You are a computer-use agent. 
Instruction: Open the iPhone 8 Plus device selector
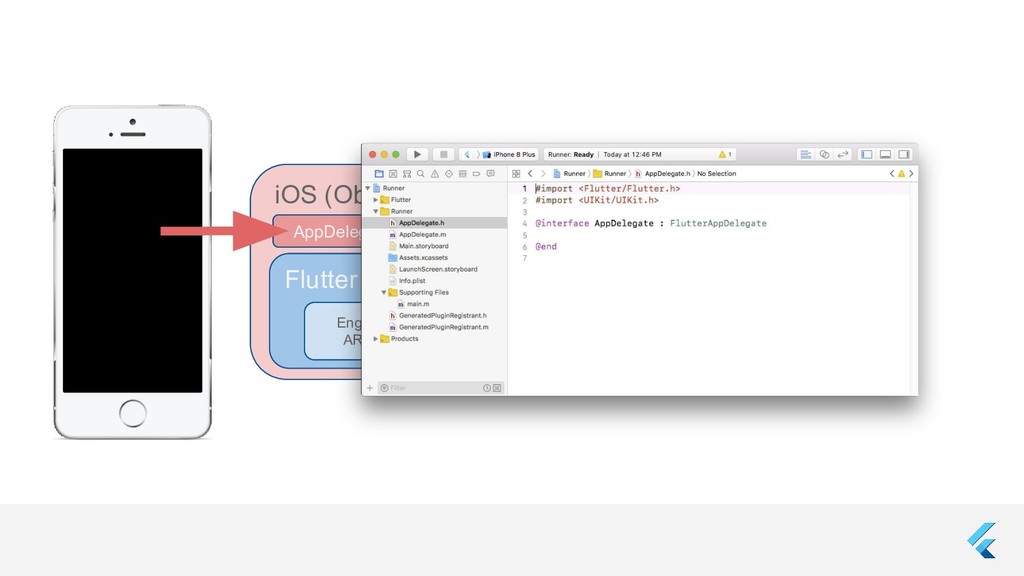[x=509, y=155]
